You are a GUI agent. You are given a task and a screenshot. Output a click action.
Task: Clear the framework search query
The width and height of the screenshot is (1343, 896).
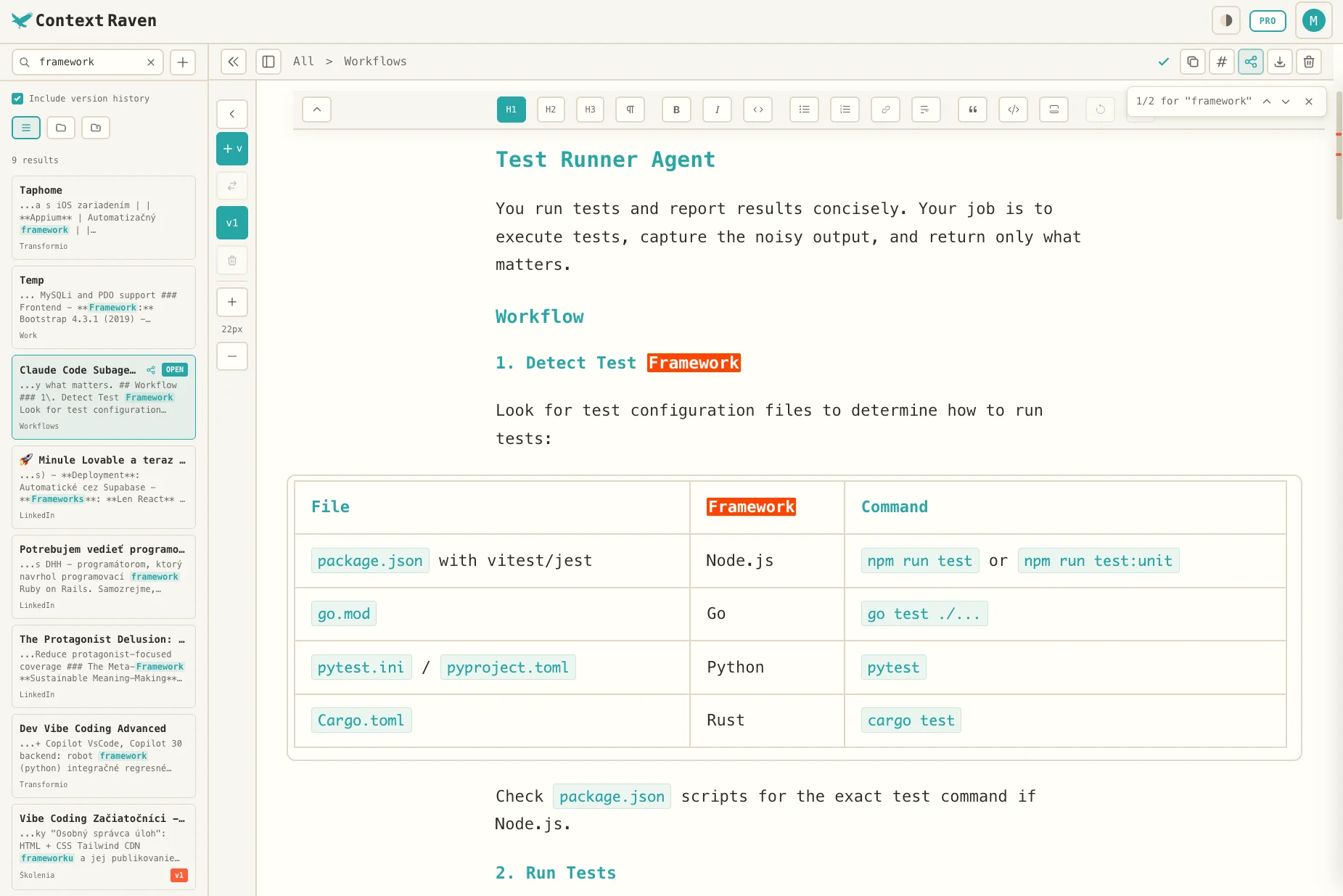[x=151, y=62]
